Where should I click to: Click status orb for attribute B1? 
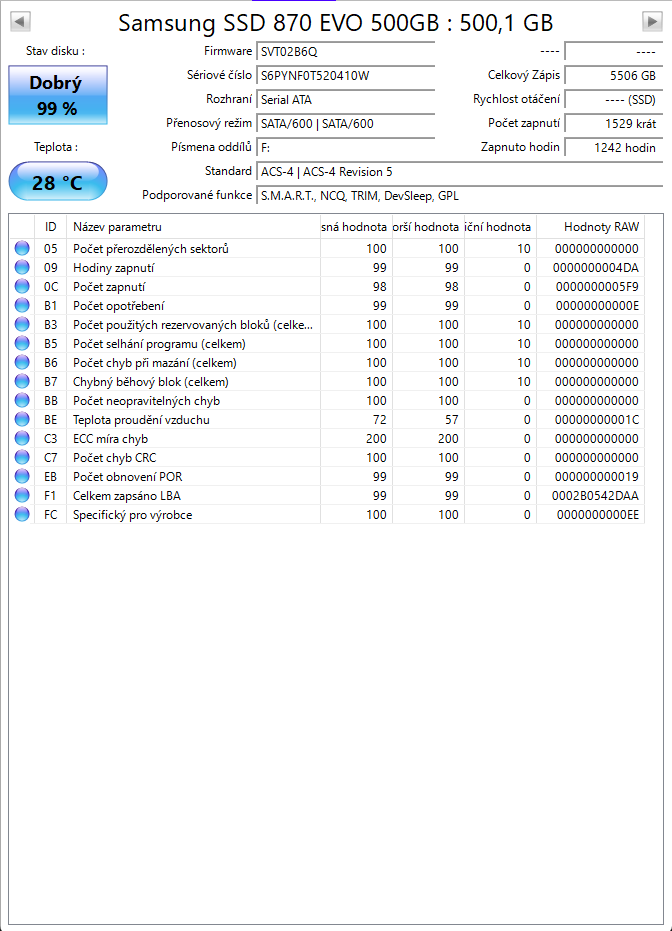[x=22, y=305]
